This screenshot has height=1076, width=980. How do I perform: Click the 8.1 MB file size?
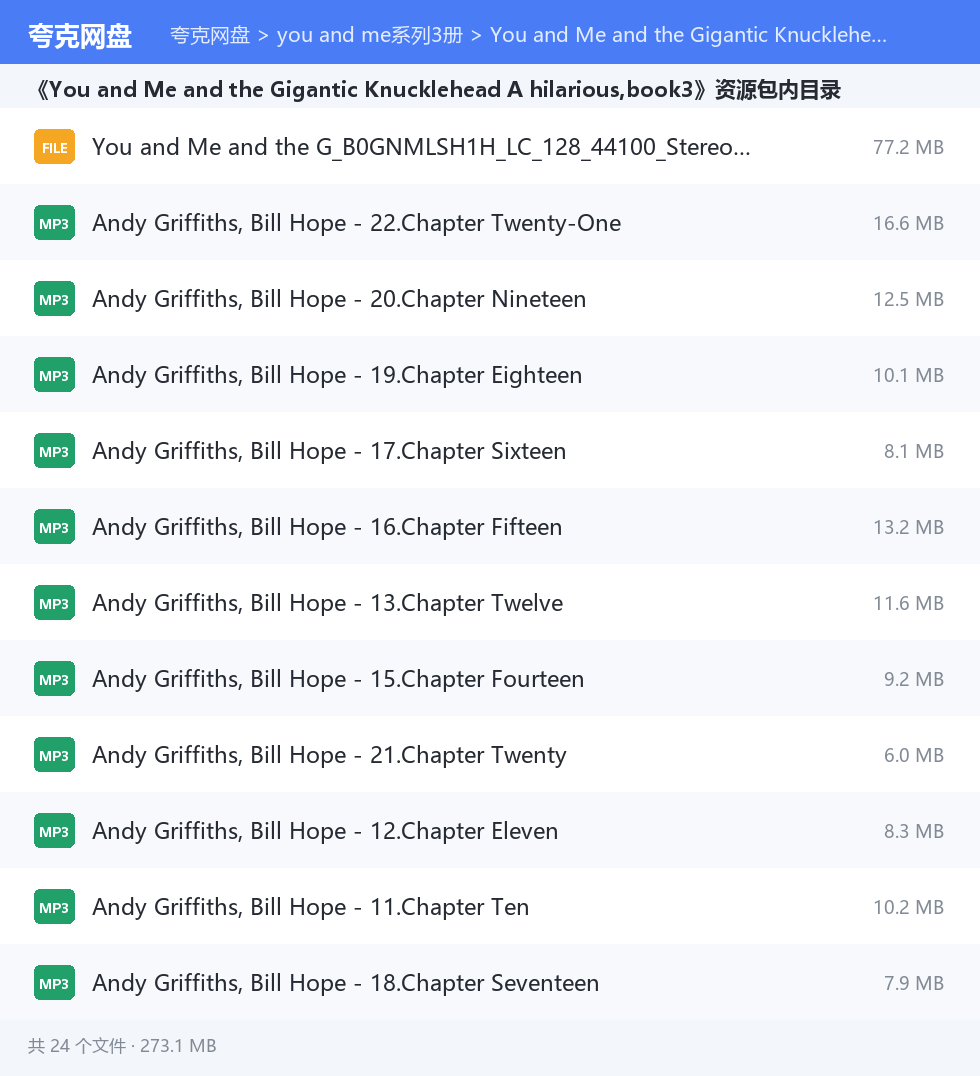tap(914, 451)
